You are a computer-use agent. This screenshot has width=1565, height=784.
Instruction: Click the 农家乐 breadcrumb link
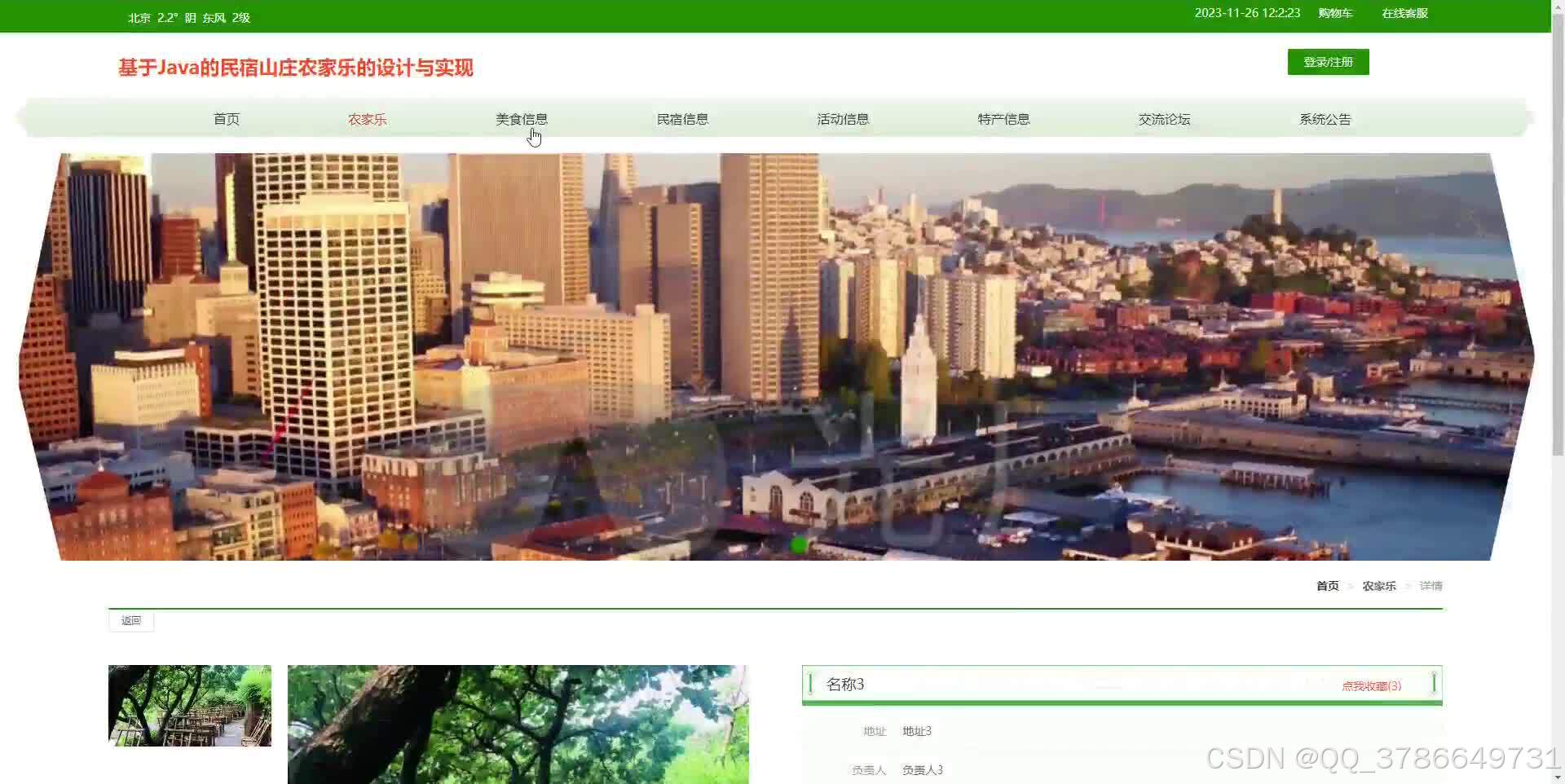[1378, 585]
